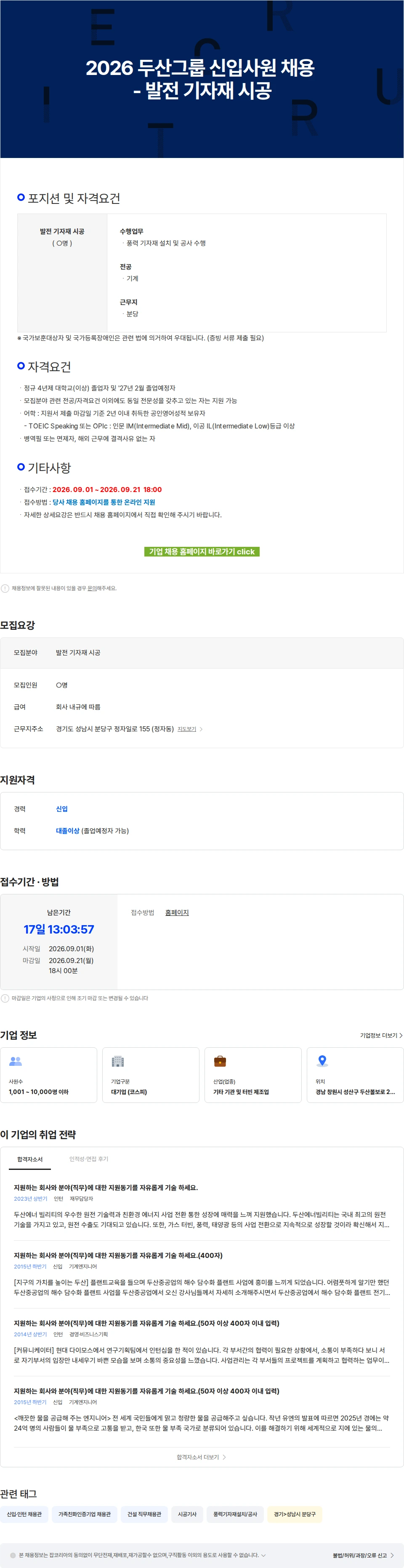The image size is (404, 1568).
Task: Open the 2014년 상반기 경영·비즈니스기획 essay entry
Action: [202, 1342]
